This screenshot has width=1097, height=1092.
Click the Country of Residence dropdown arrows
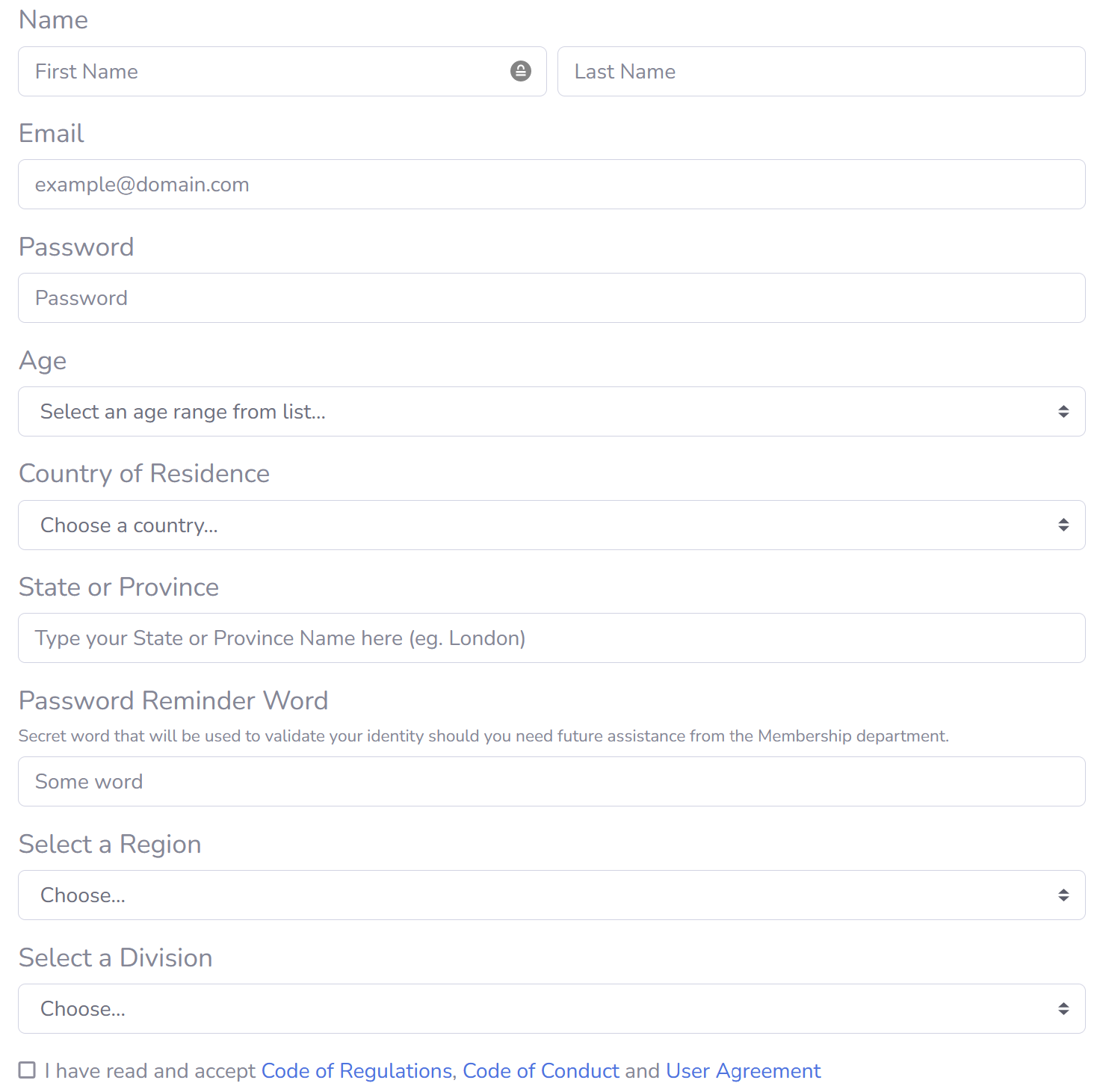pos(1063,525)
